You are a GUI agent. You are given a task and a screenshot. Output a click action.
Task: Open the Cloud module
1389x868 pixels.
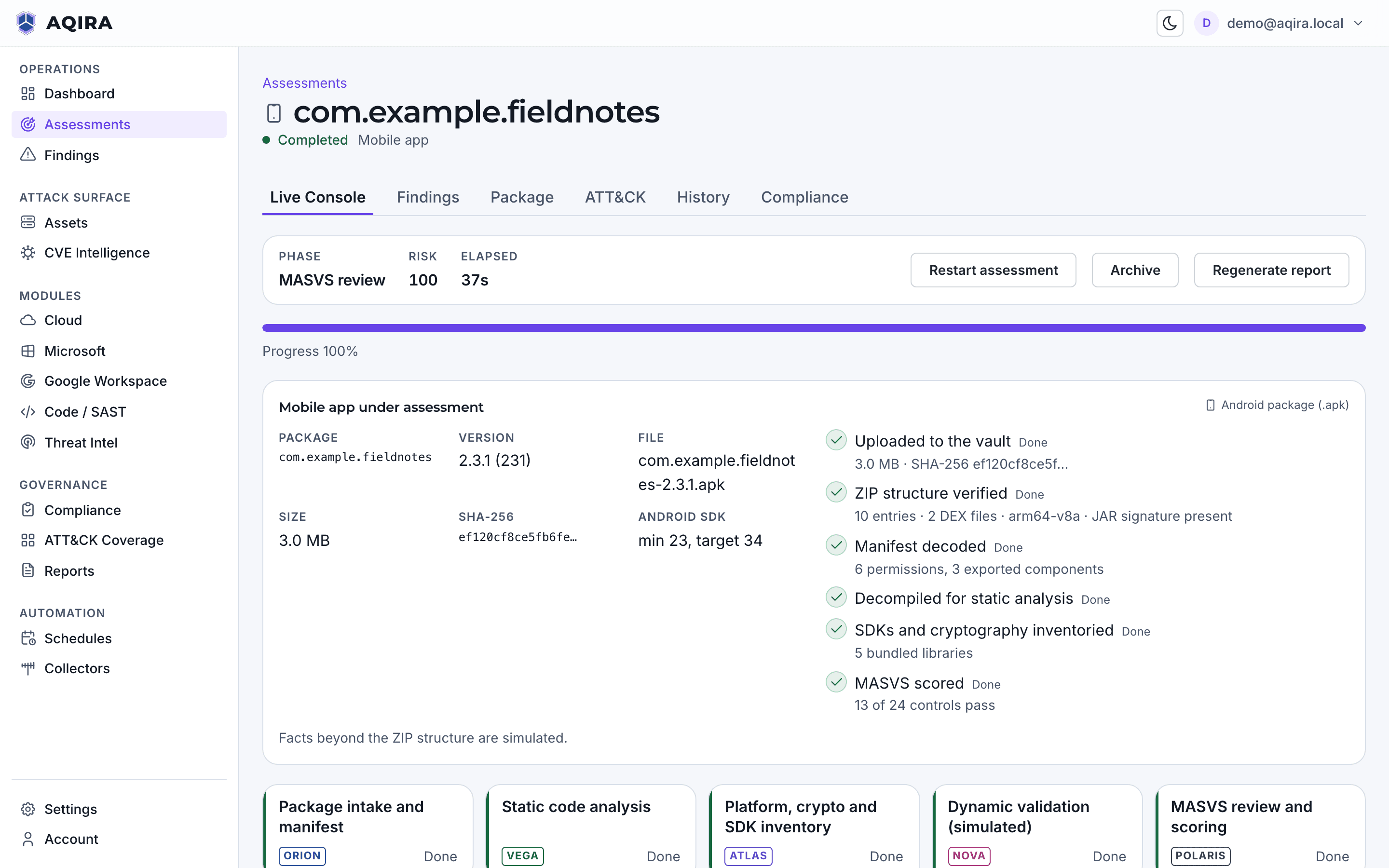(x=119, y=320)
